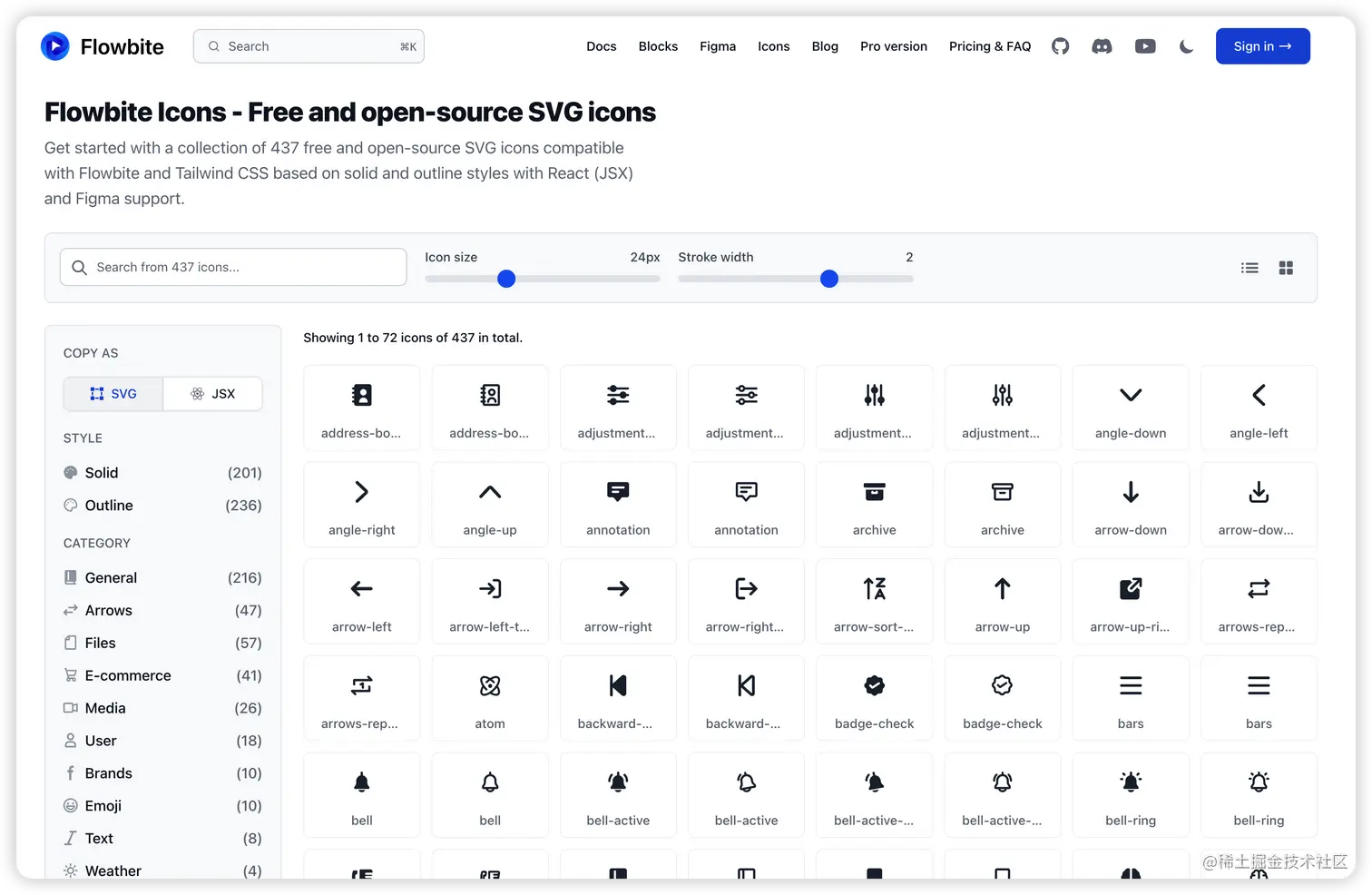
Task: Filter by Arrows category
Action: [x=162, y=611]
